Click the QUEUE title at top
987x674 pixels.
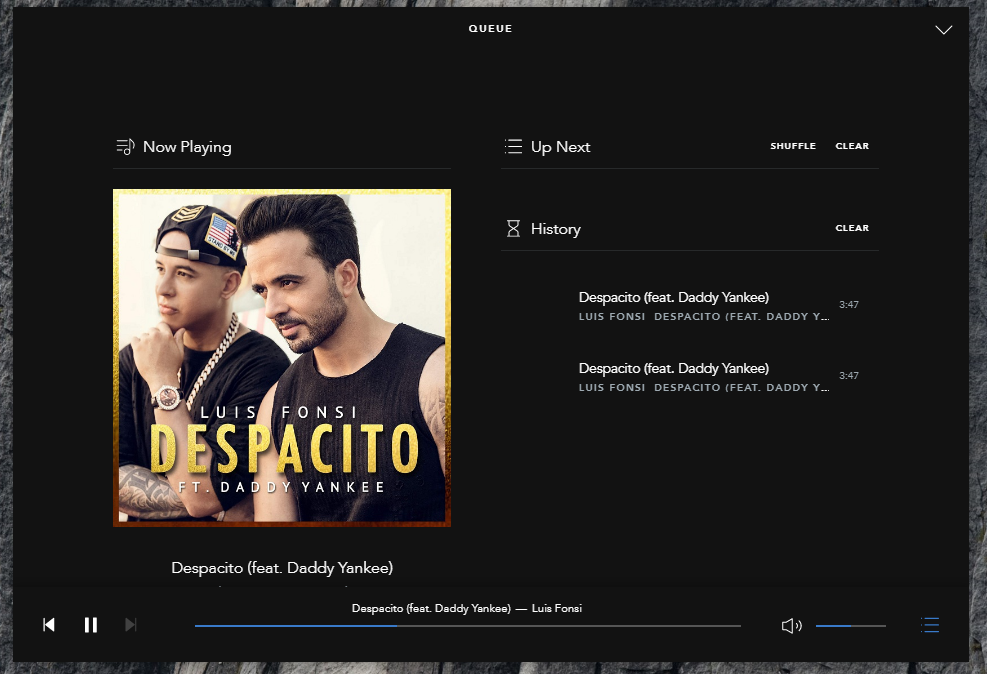[490, 28]
